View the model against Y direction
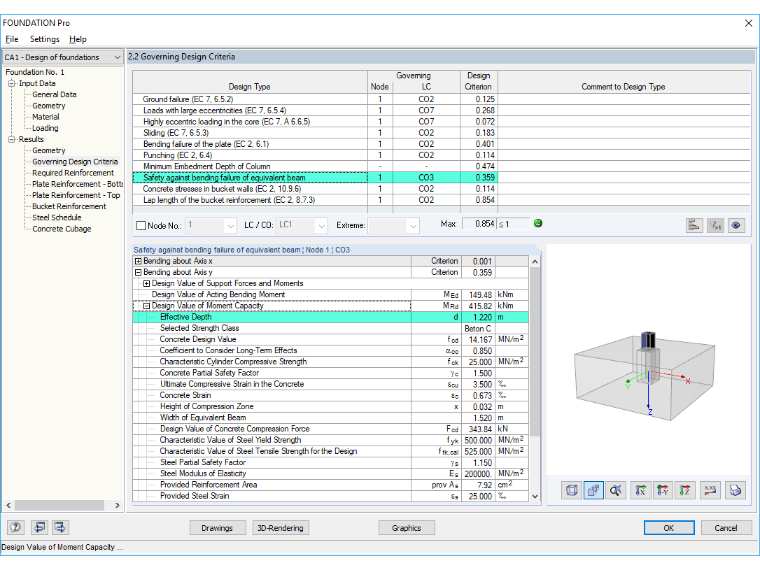 (x=663, y=491)
